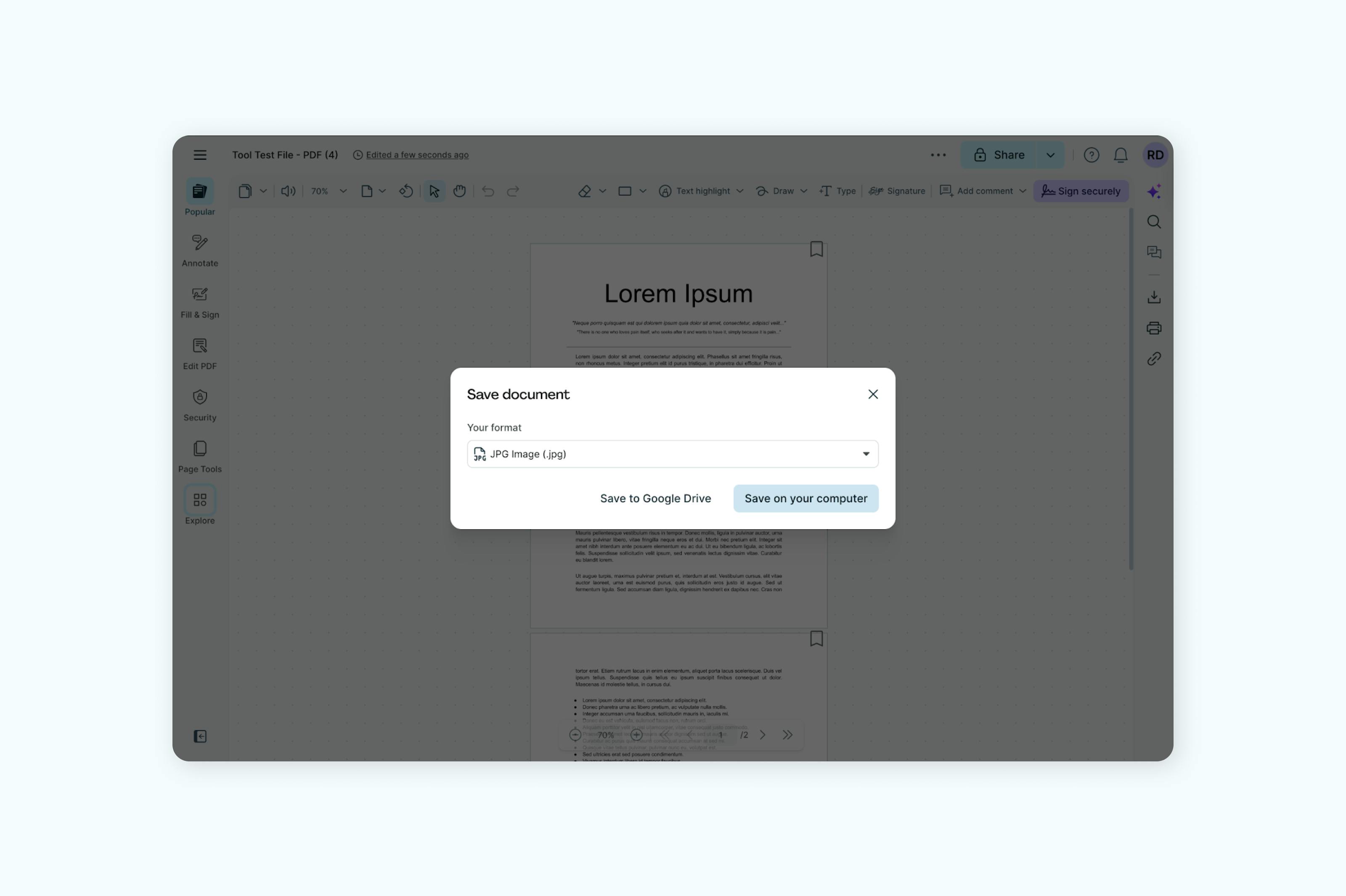This screenshot has width=1346, height=896.
Task: Open the JPG Image format dropdown
Action: point(673,454)
